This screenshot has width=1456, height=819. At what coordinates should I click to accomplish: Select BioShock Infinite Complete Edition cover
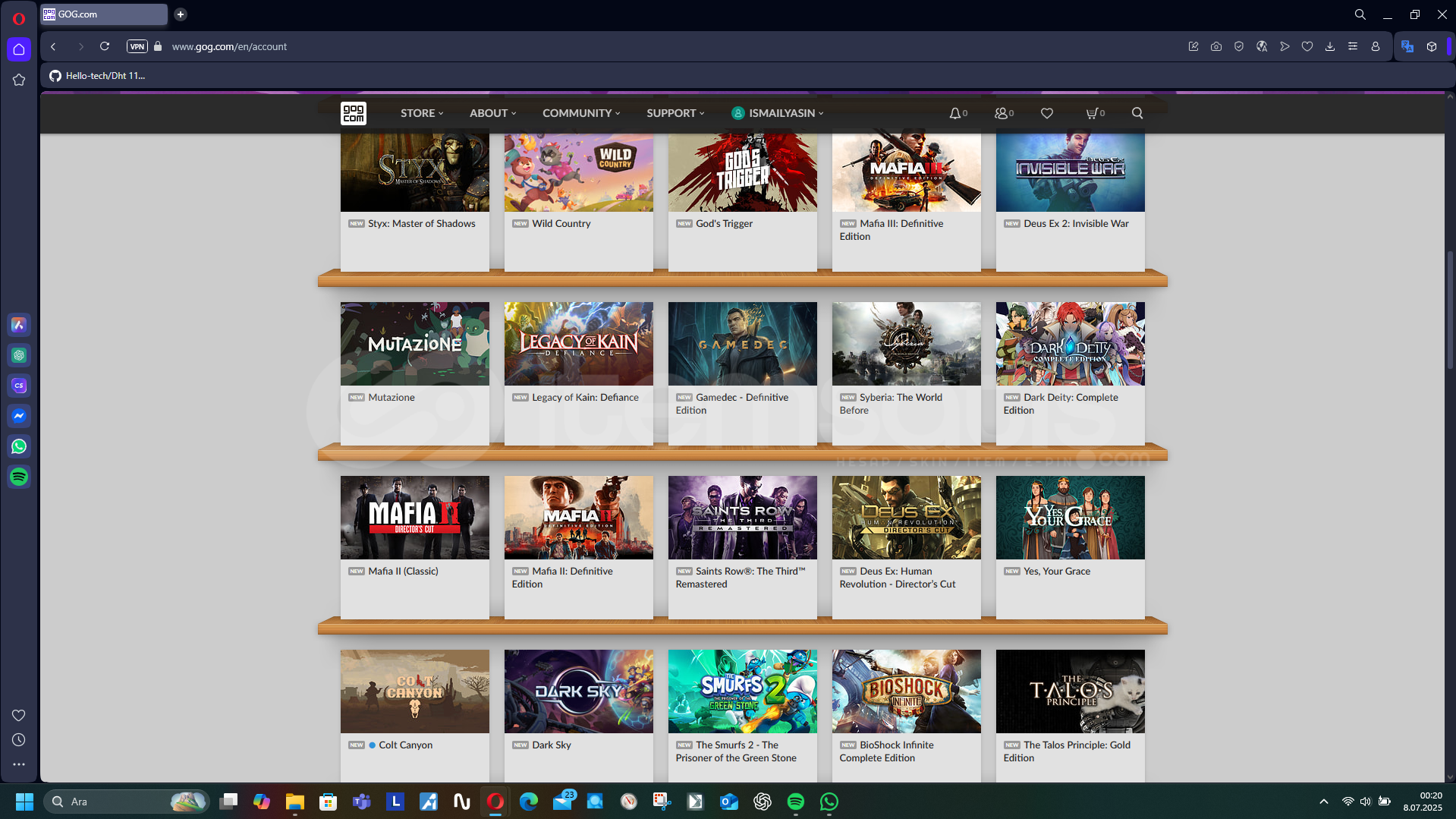907,691
